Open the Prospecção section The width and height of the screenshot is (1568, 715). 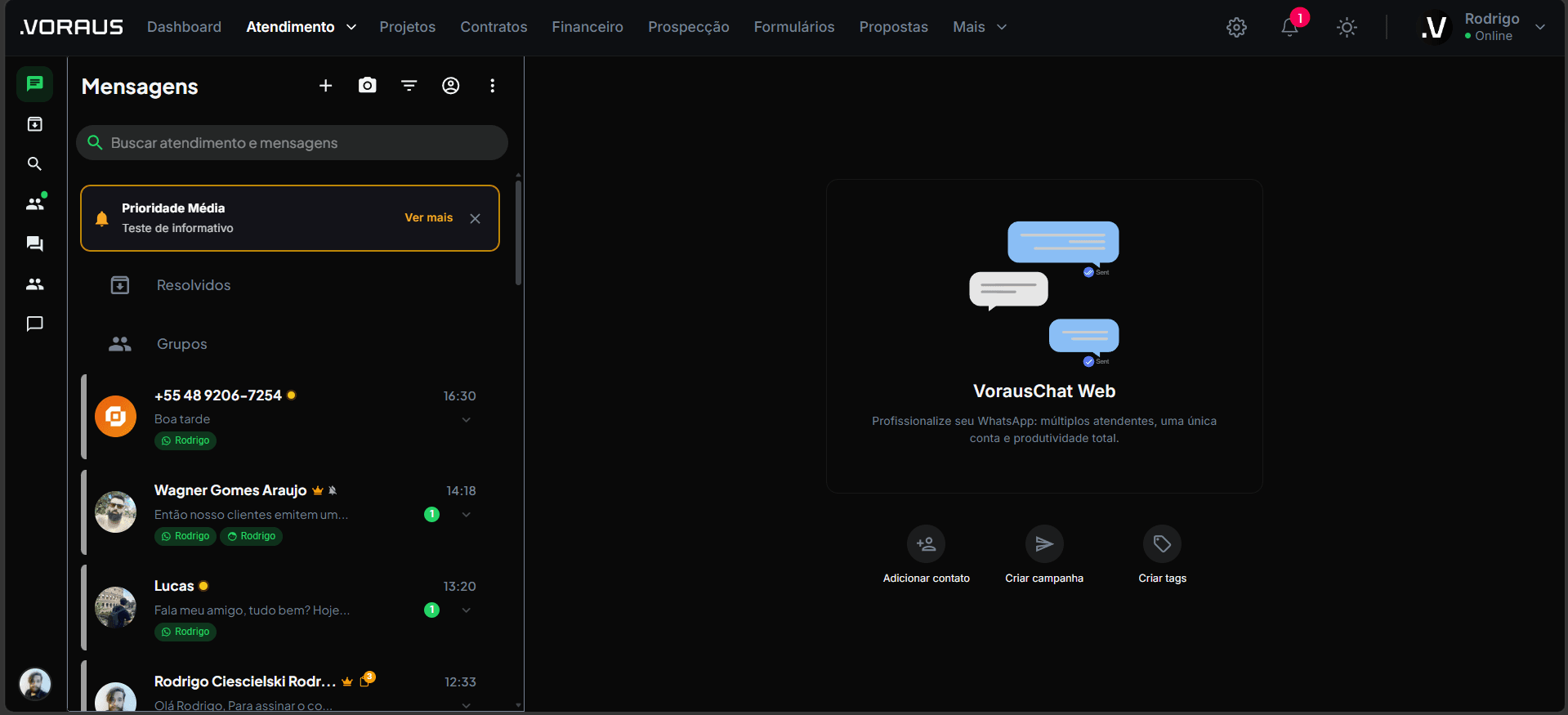click(689, 27)
